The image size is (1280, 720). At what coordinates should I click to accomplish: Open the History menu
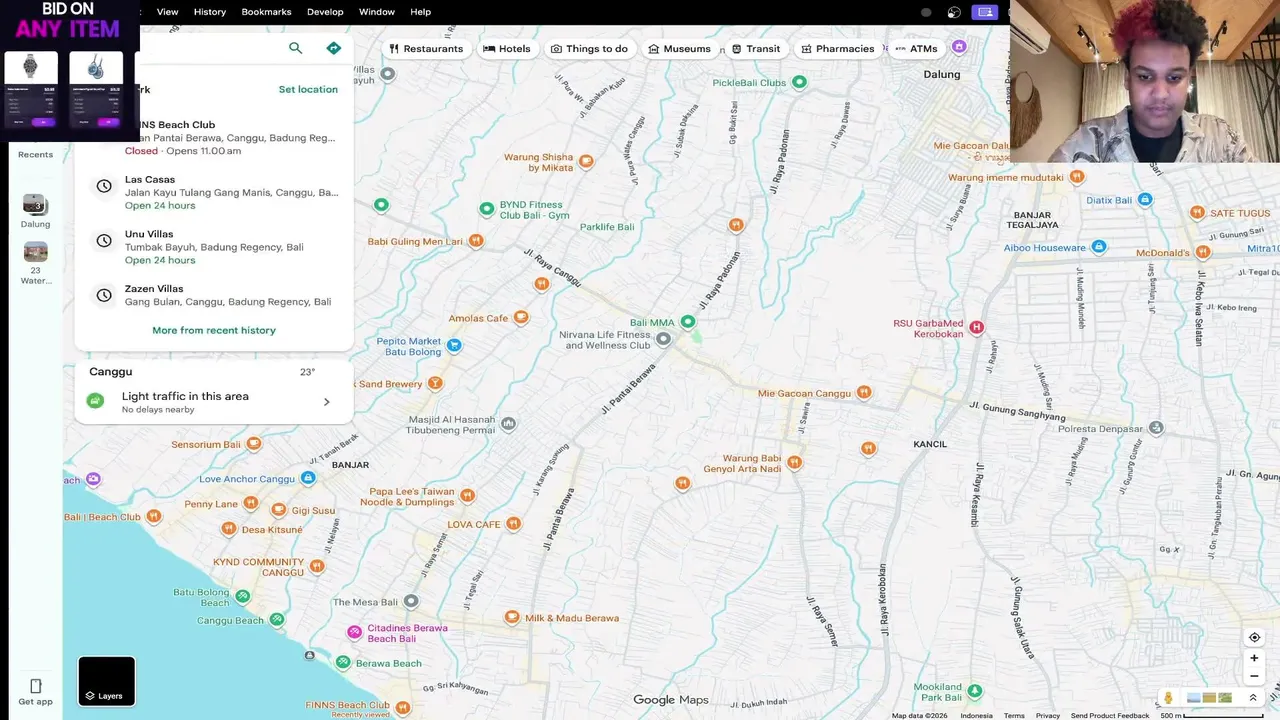point(210,12)
